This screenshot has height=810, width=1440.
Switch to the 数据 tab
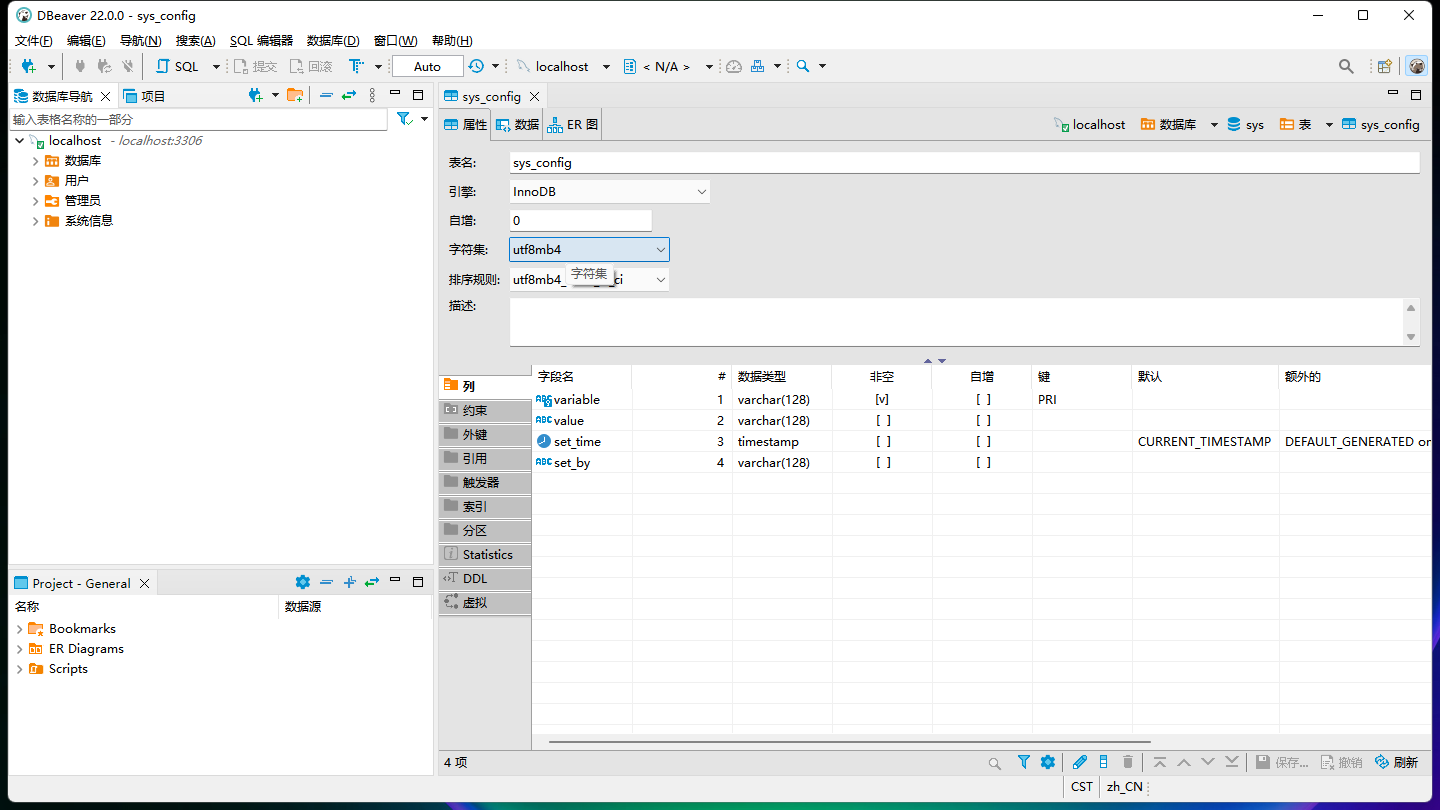517,125
